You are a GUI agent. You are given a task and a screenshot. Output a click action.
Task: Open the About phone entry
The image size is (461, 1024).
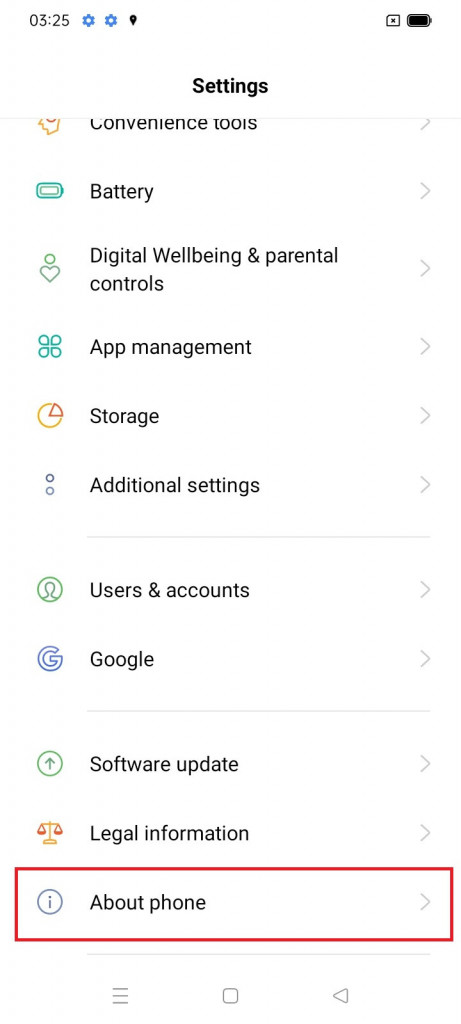point(234,903)
